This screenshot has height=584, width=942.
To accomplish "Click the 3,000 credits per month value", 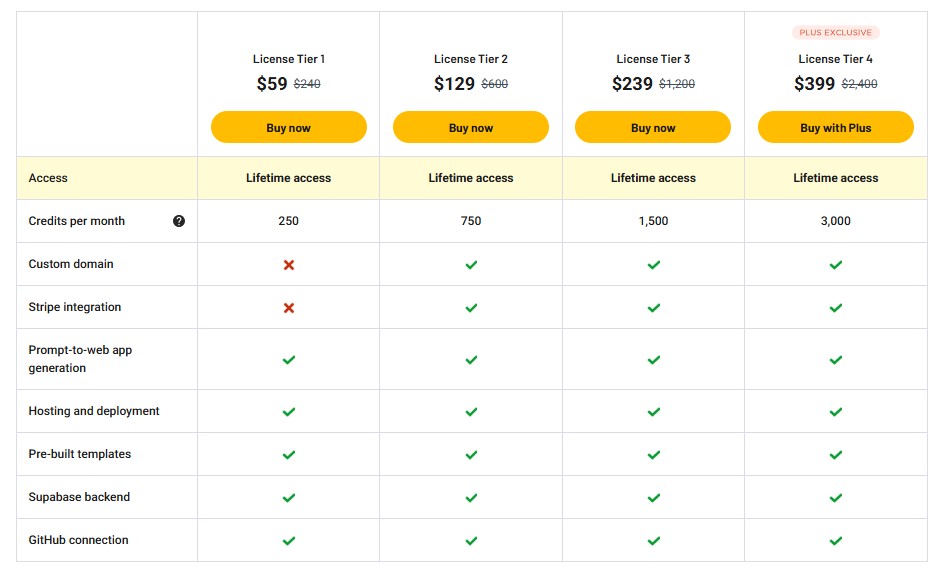I will (x=836, y=221).
